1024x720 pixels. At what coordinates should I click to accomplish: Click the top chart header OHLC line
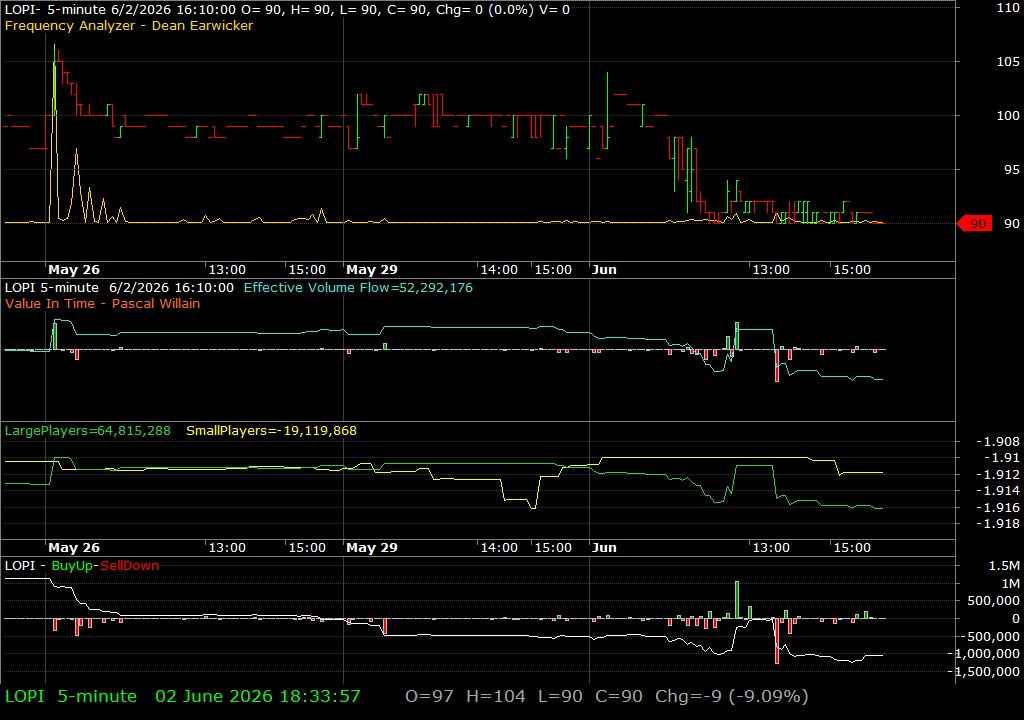[287, 10]
